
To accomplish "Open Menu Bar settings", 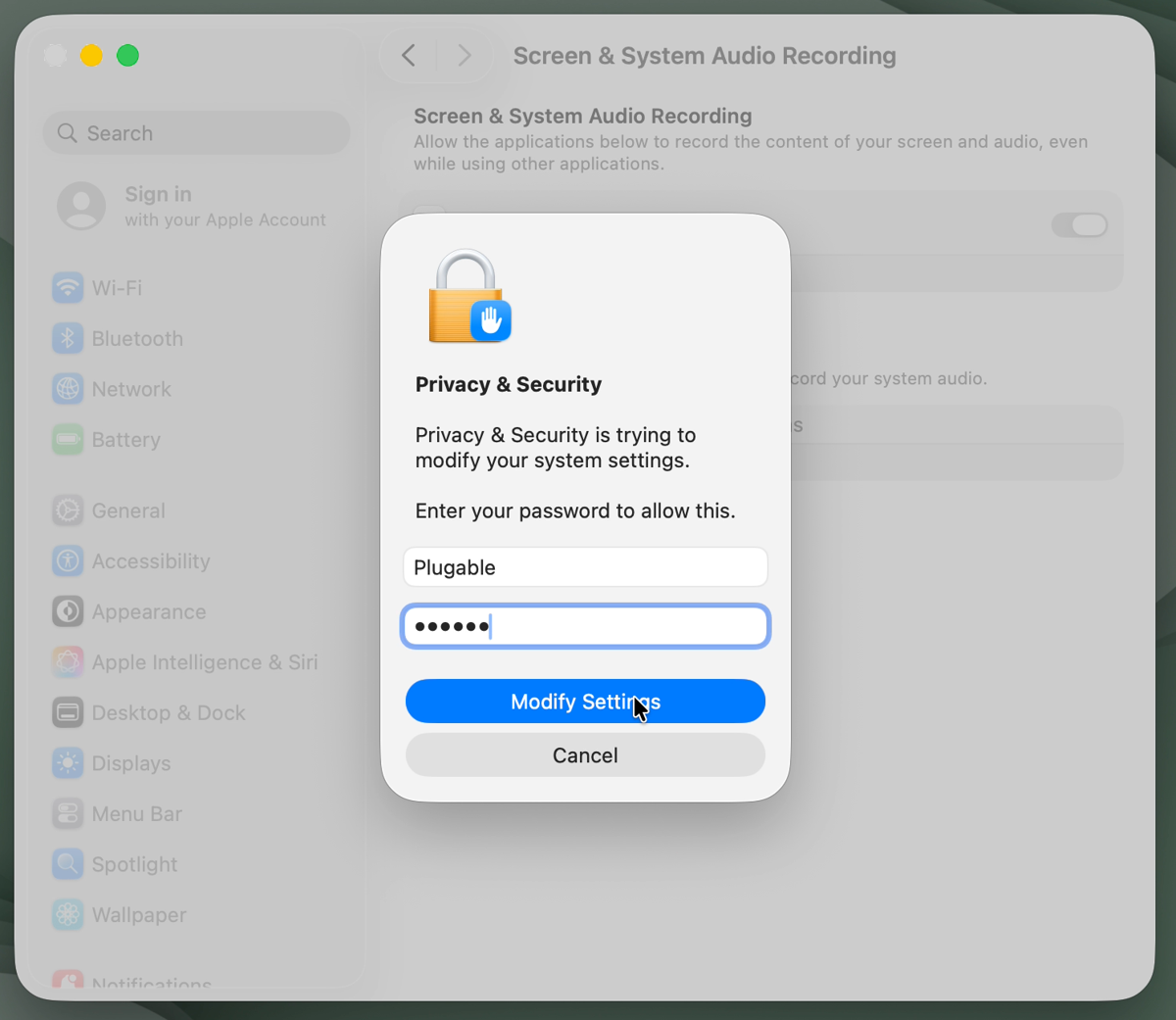I will (x=136, y=813).
